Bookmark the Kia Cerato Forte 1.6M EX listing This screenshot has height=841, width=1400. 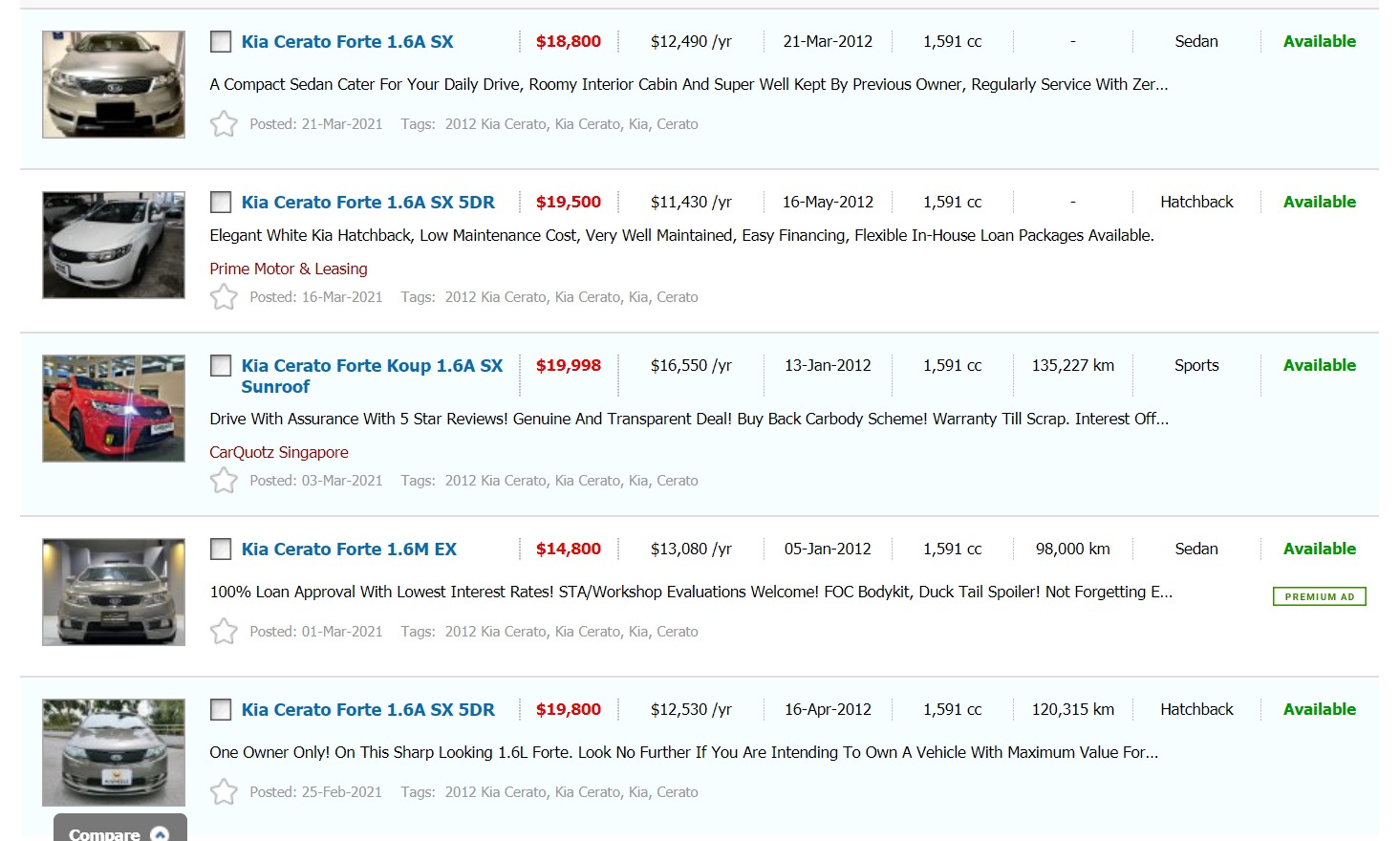tap(224, 632)
